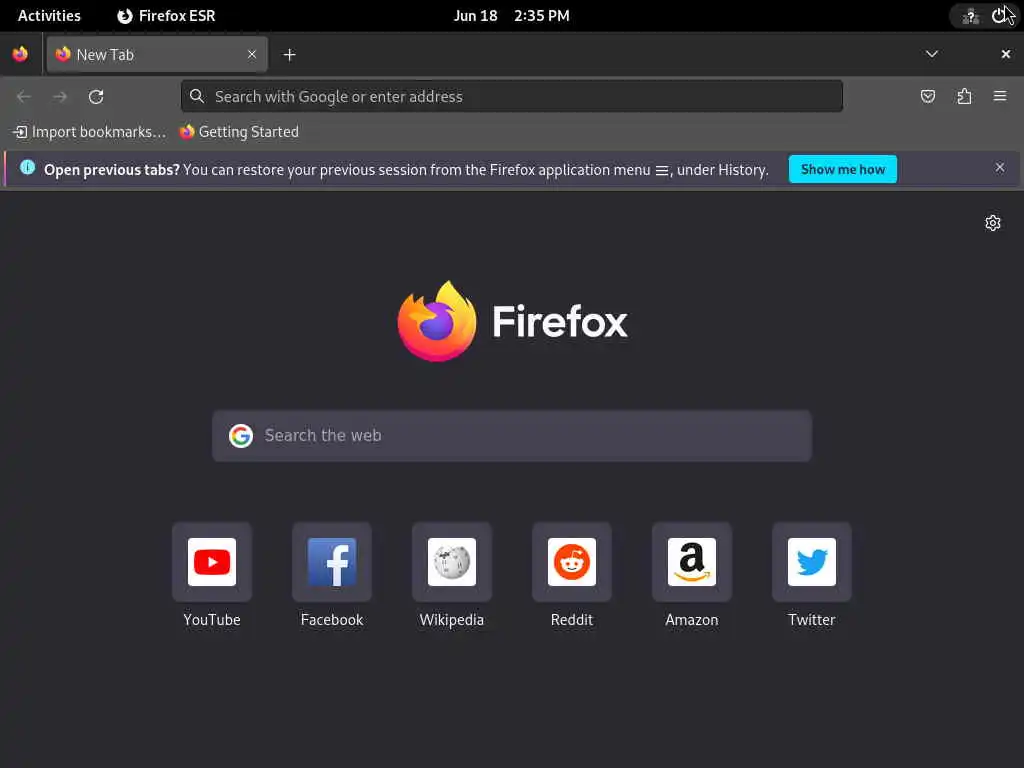Viewport: 1024px width, 768px height.
Task: Open Firefox ESR app menu in top bar
Action: click(166, 16)
